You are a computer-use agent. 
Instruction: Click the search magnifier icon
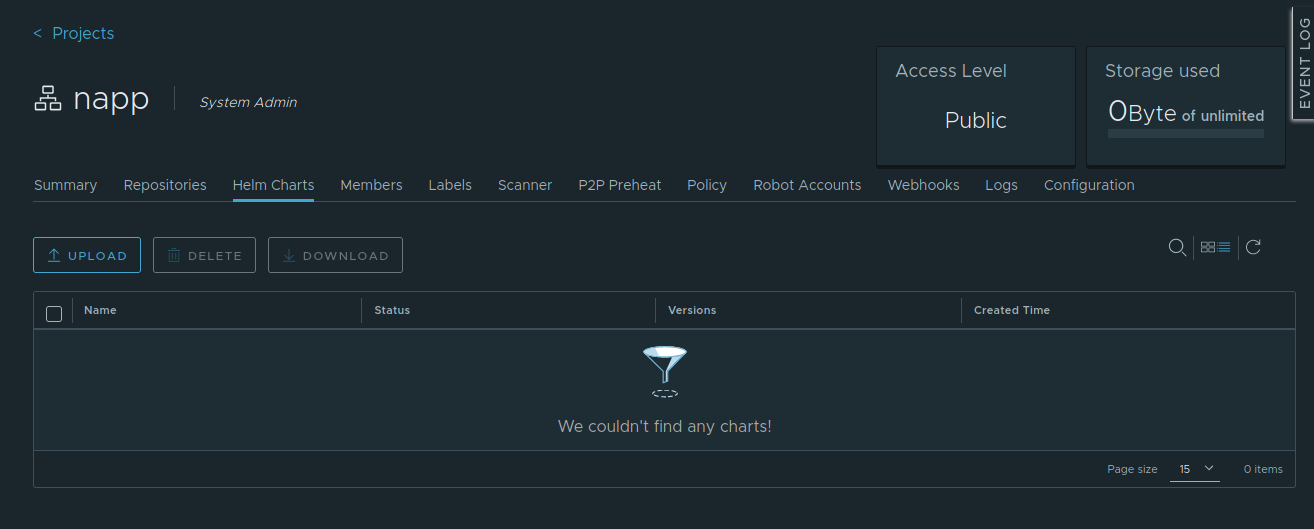tap(1177, 247)
